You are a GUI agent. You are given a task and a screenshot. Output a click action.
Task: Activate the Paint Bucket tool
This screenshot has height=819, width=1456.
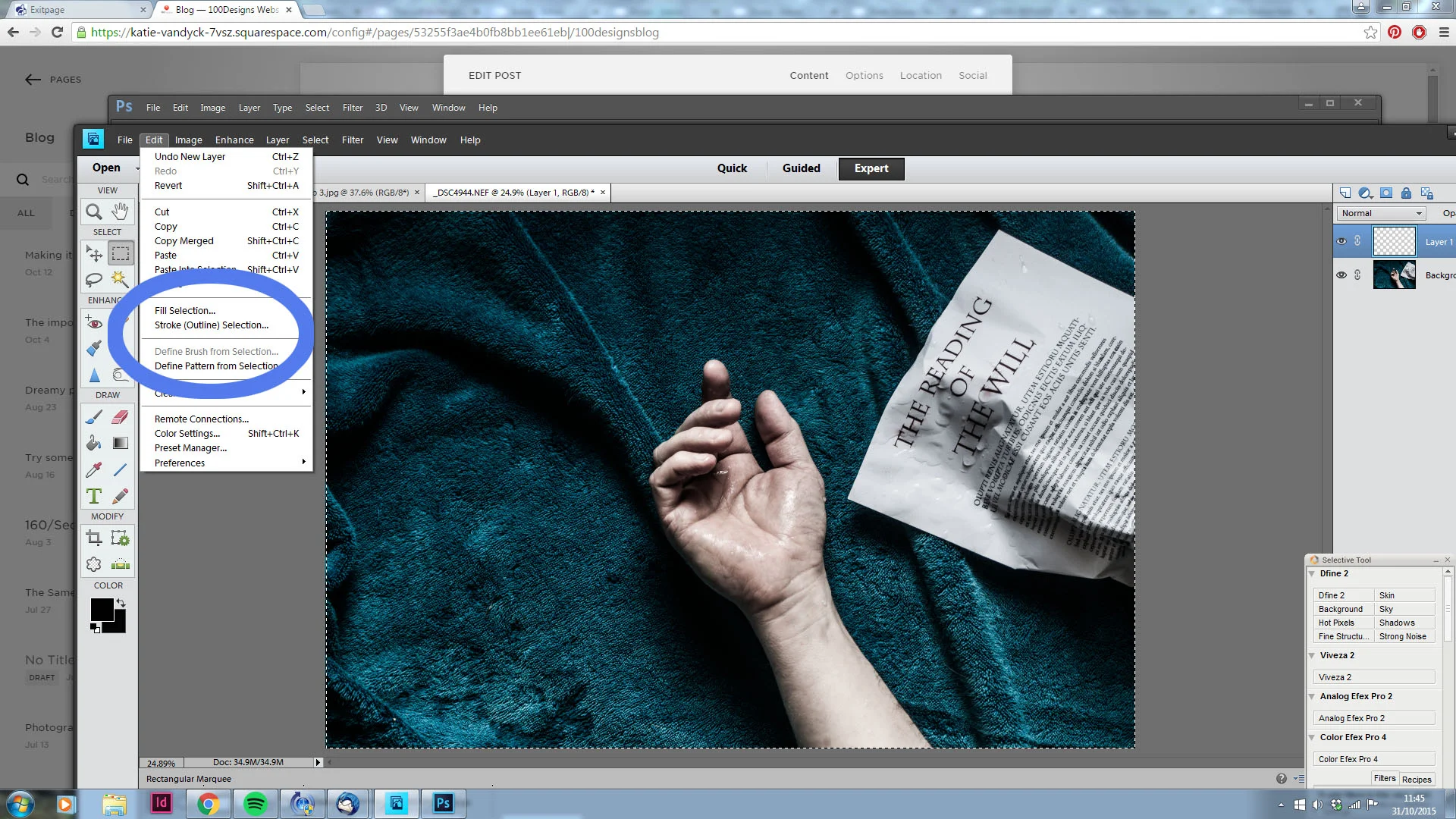[x=94, y=443]
